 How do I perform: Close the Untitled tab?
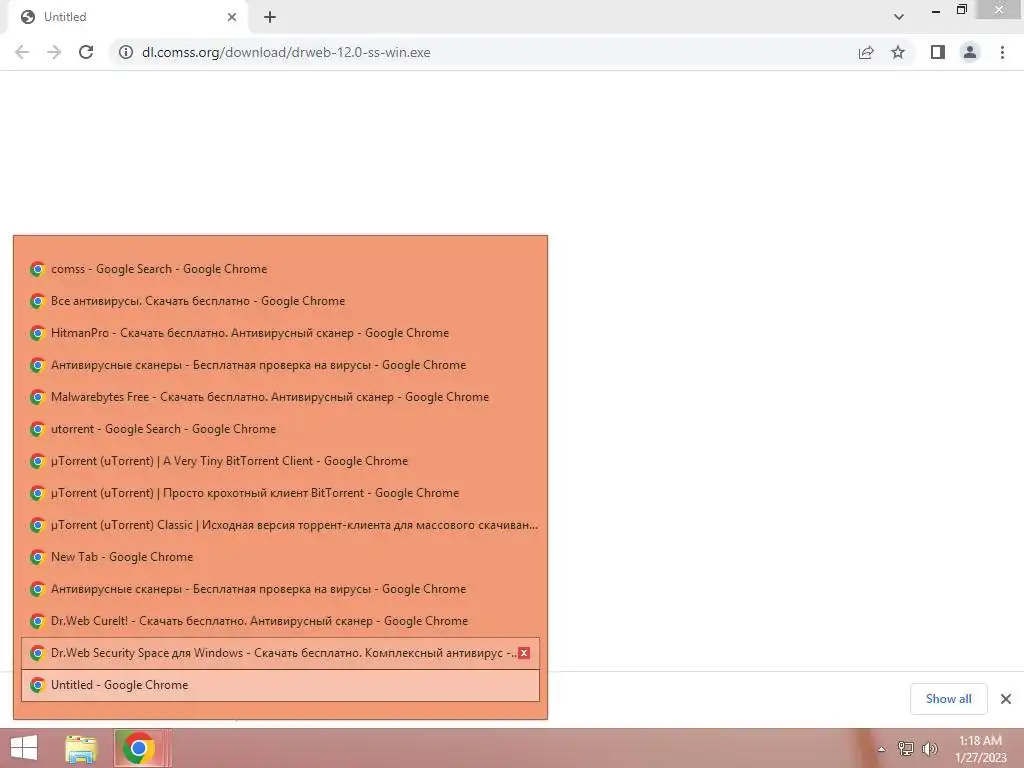coord(232,17)
